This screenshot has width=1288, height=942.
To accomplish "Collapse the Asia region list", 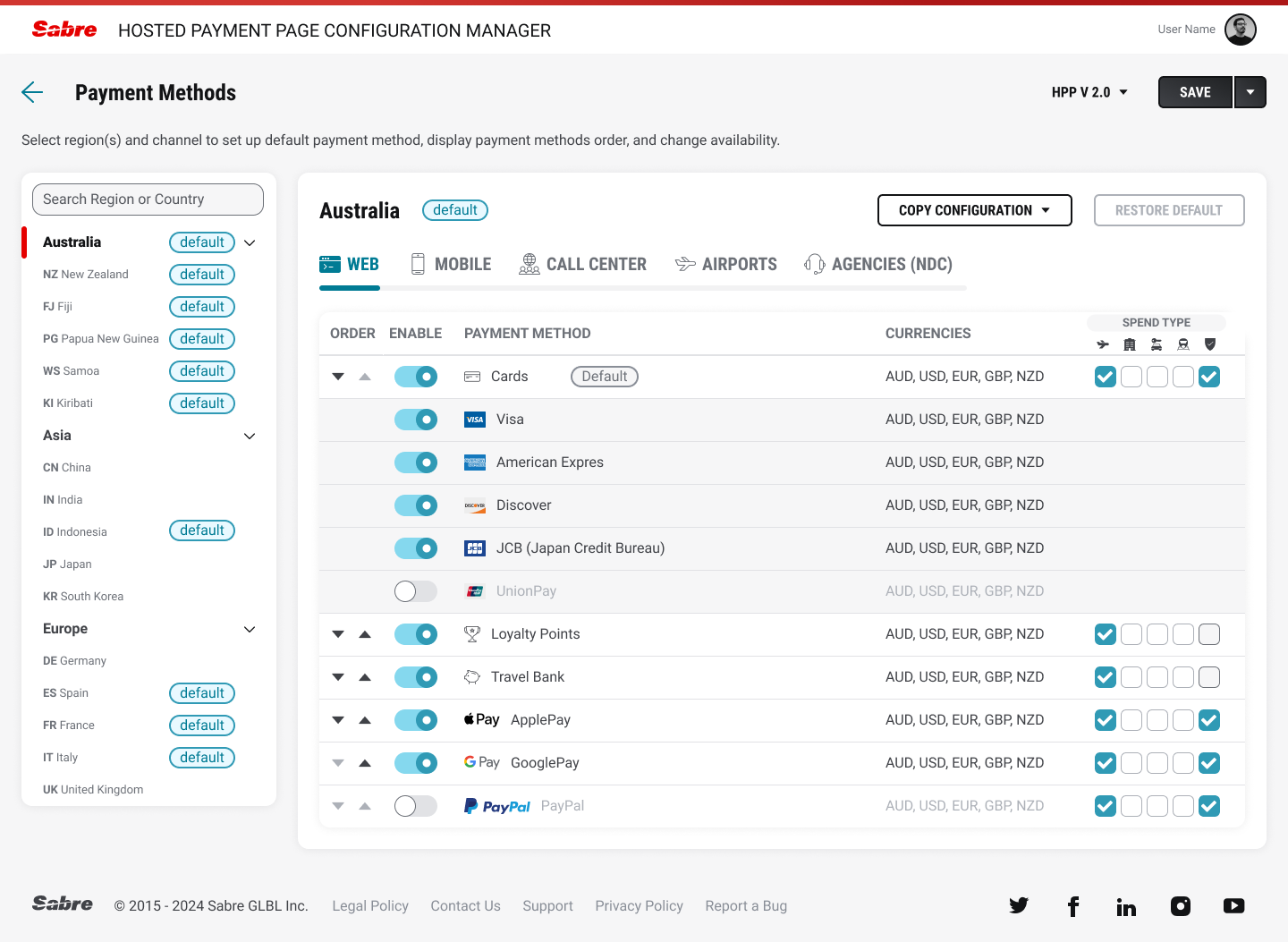I will tap(250, 436).
